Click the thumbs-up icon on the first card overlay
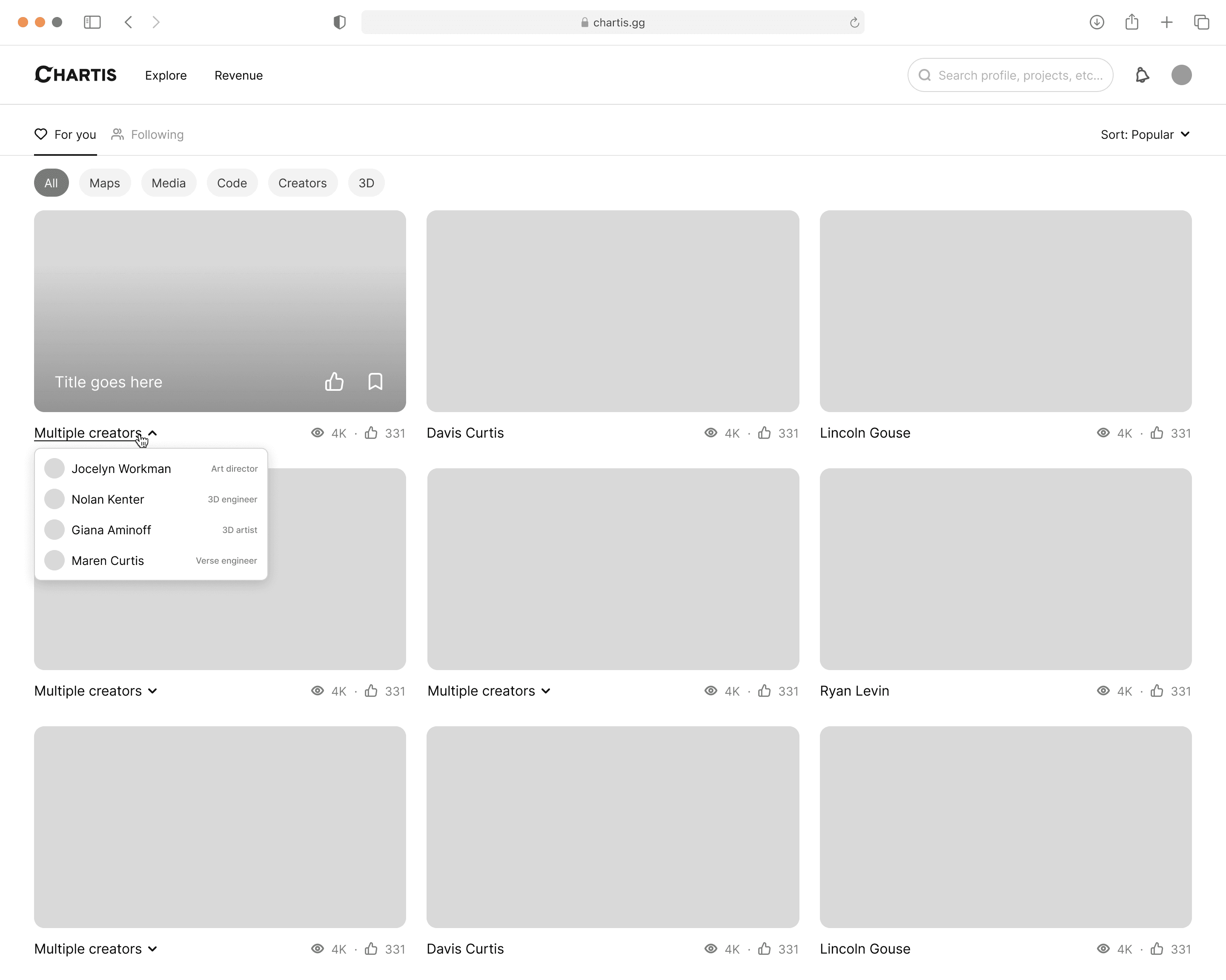Viewport: 1226px width, 980px height. pyautogui.click(x=334, y=381)
